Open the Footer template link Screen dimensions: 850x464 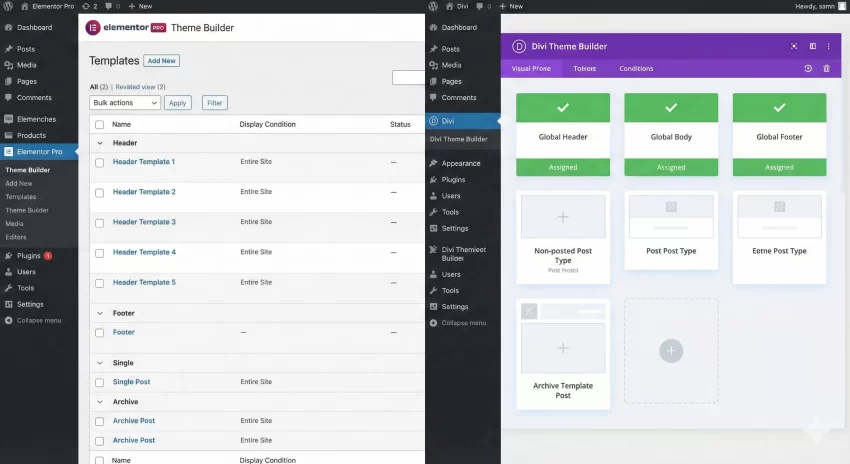click(x=124, y=332)
